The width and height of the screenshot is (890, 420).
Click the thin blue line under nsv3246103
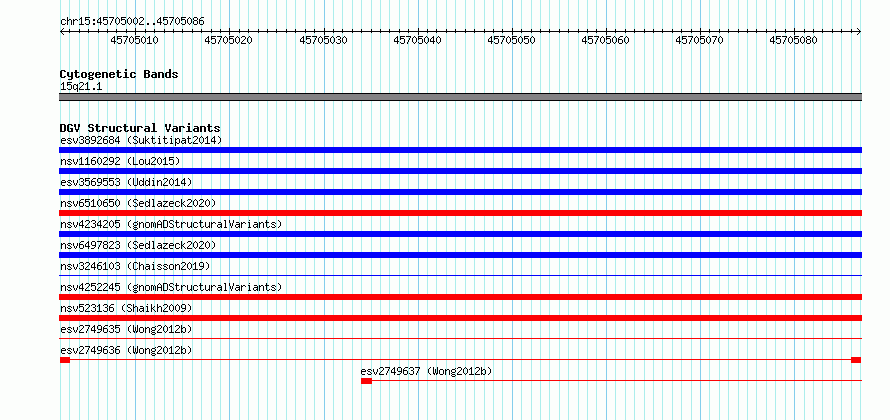tap(460, 276)
